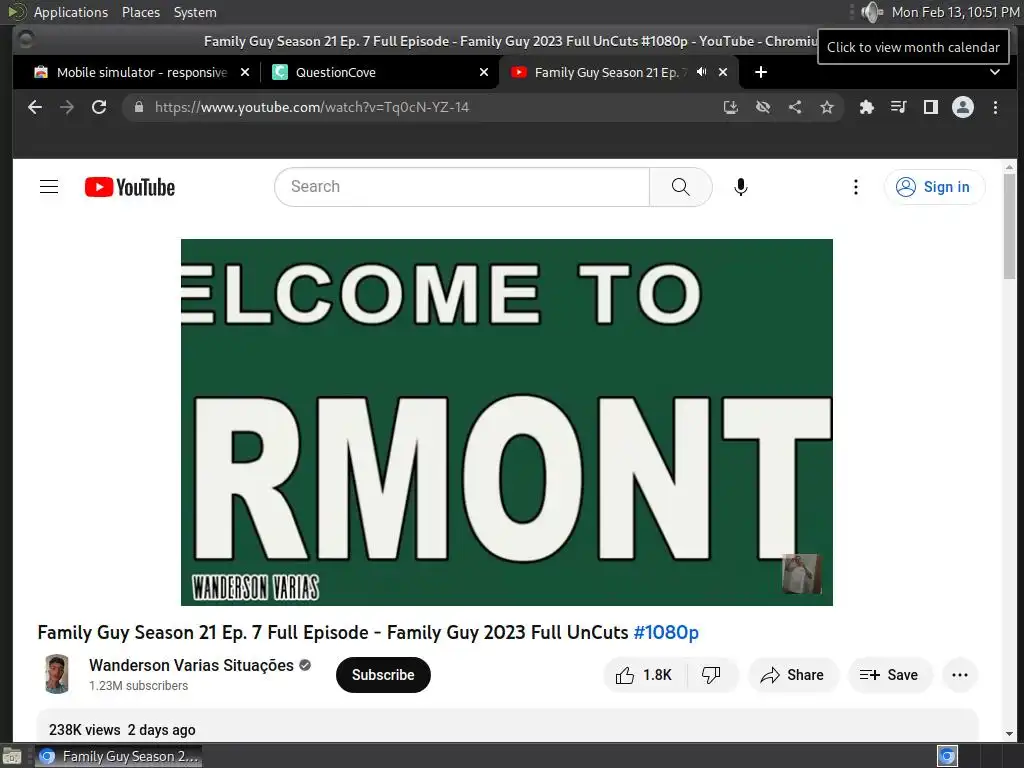Open the volume control speaker icon

click(x=871, y=12)
